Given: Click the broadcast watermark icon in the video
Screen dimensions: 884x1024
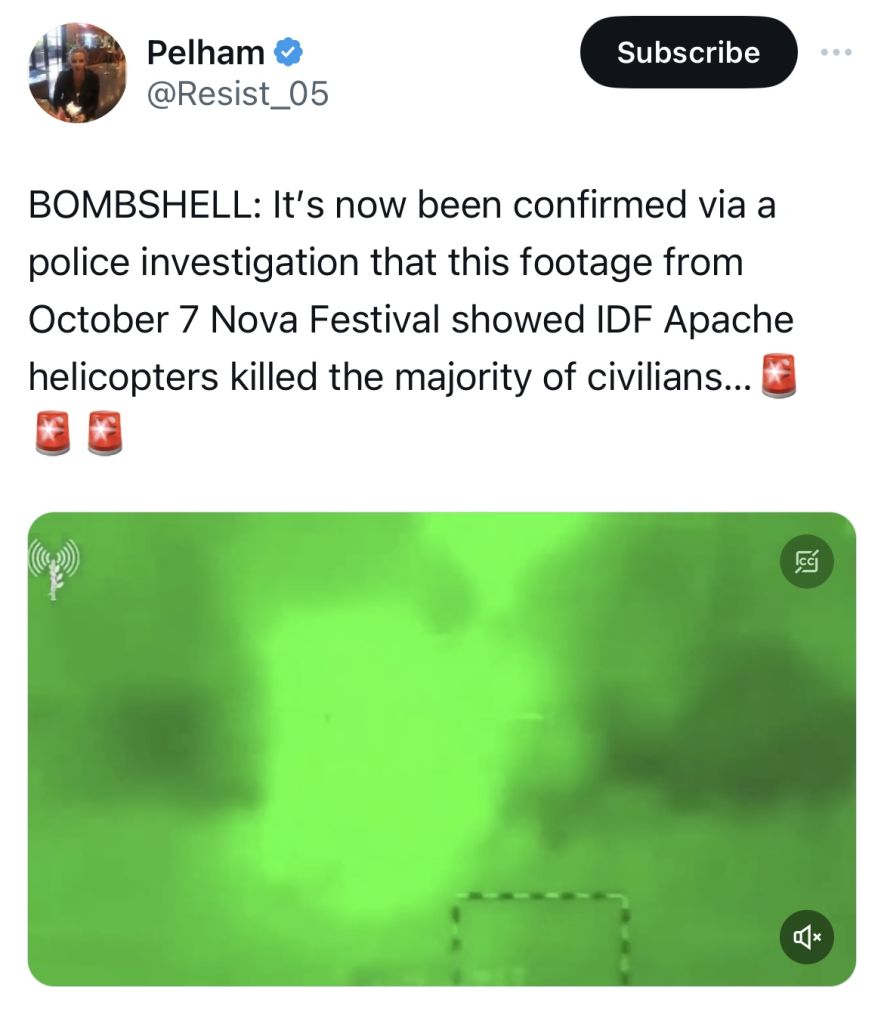Looking at the screenshot, I should pos(52,568).
